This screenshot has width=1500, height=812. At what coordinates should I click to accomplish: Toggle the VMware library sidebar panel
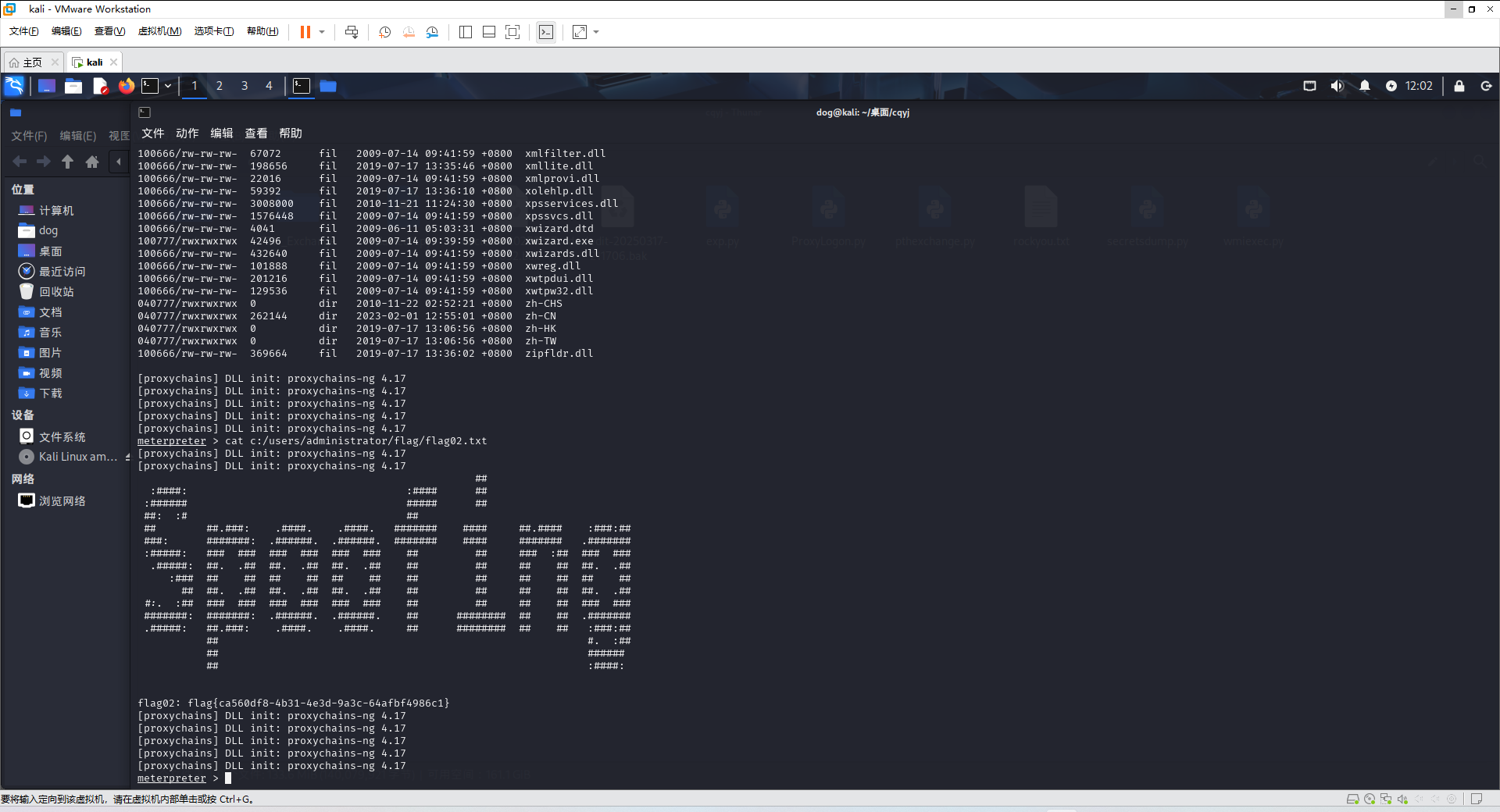(x=466, y=32)
